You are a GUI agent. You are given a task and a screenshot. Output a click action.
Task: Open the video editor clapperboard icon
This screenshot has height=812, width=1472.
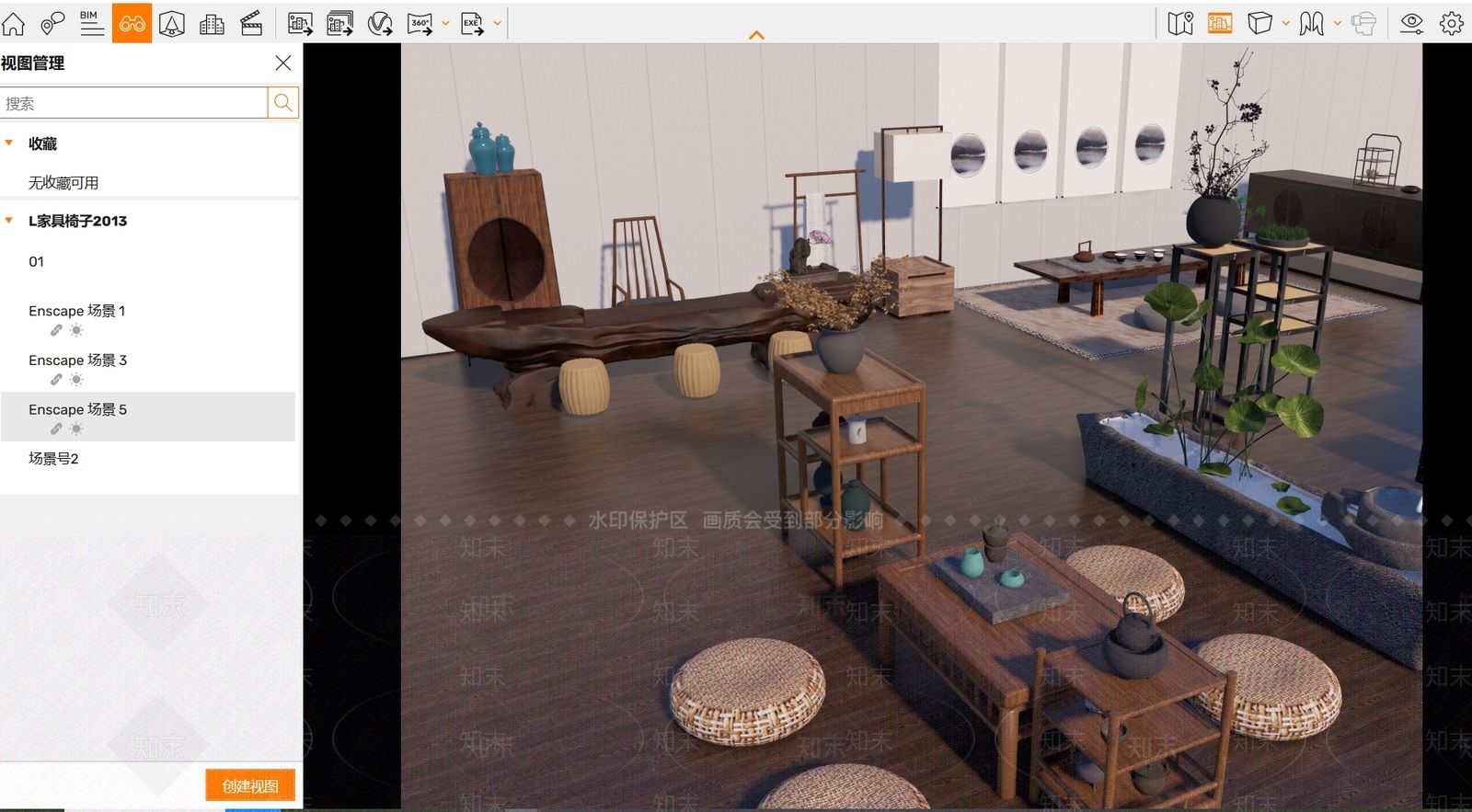click(251, 23)
